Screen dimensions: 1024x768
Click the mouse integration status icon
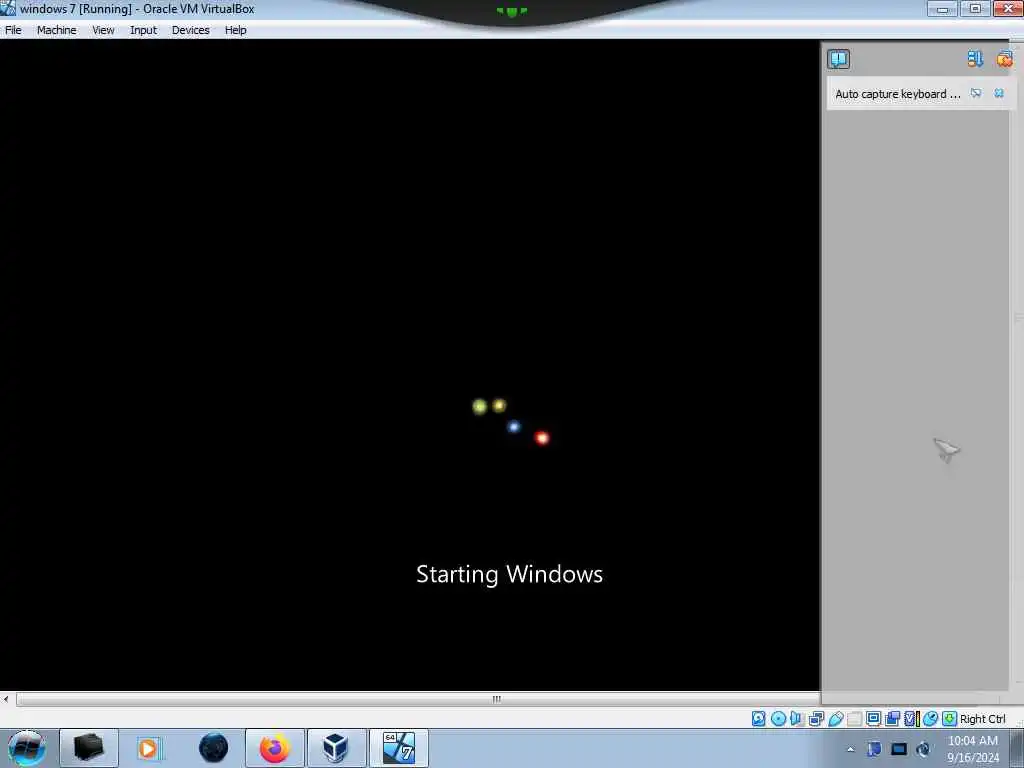point(931,719)
